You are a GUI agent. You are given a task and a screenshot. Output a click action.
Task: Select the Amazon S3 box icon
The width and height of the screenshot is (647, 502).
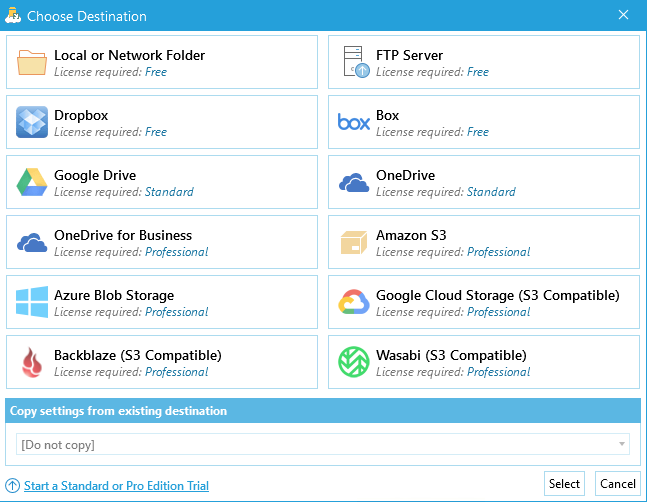[x=354, y=242]
